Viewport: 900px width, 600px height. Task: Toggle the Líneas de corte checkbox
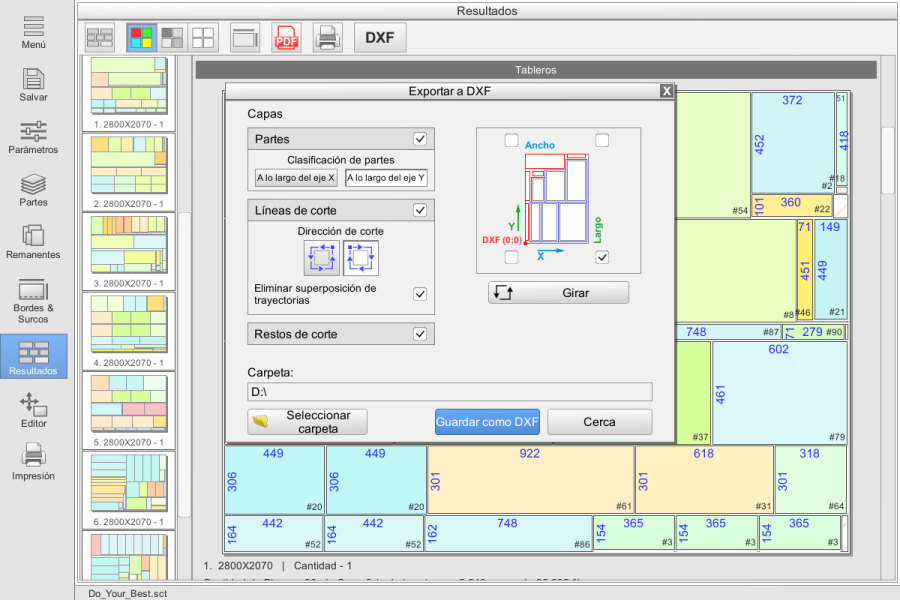click(x=420, y=210)
